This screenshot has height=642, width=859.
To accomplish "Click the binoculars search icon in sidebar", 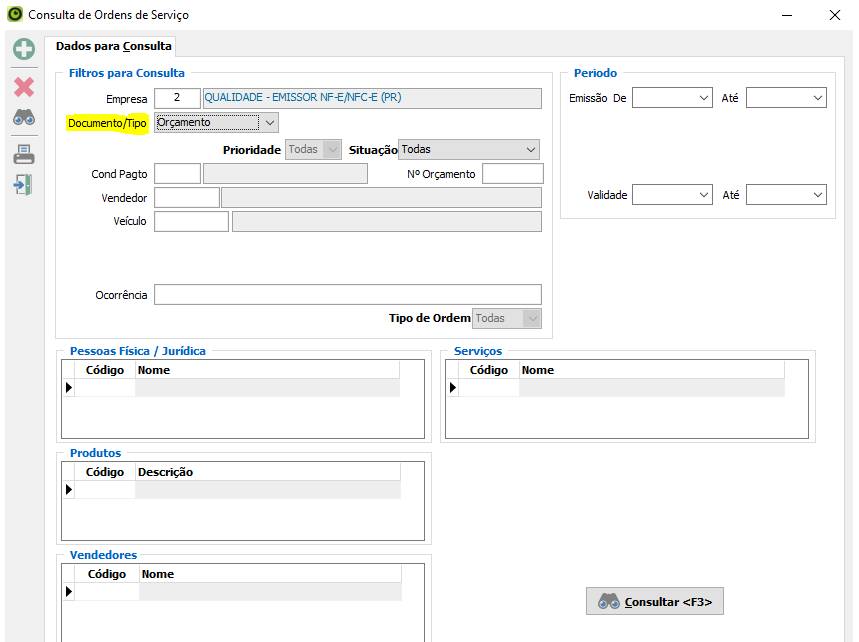I will [x=23, y=118].
